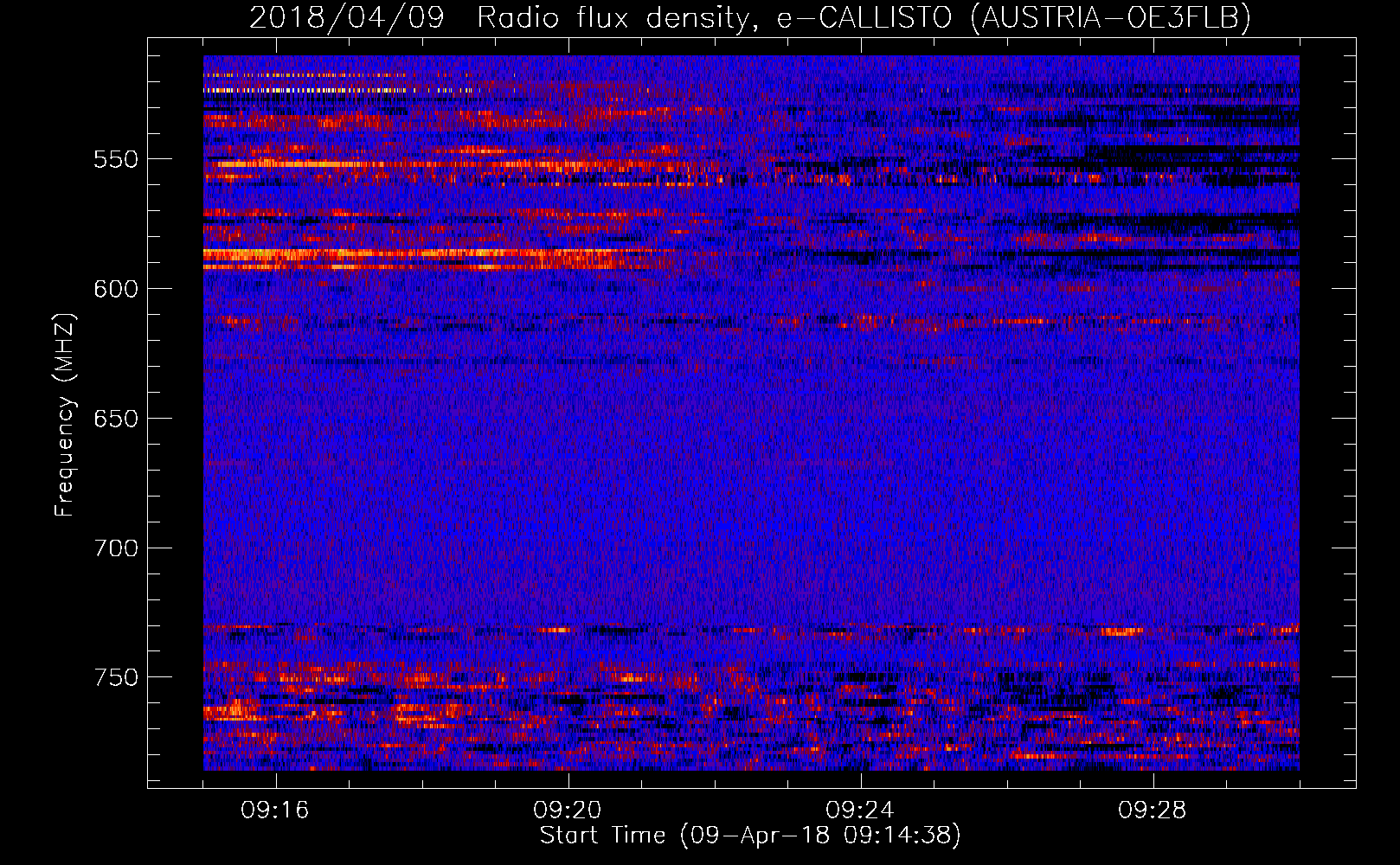Select the 550 frequency tick label
Screen dimensions: 1400x865
pos(116,159)
